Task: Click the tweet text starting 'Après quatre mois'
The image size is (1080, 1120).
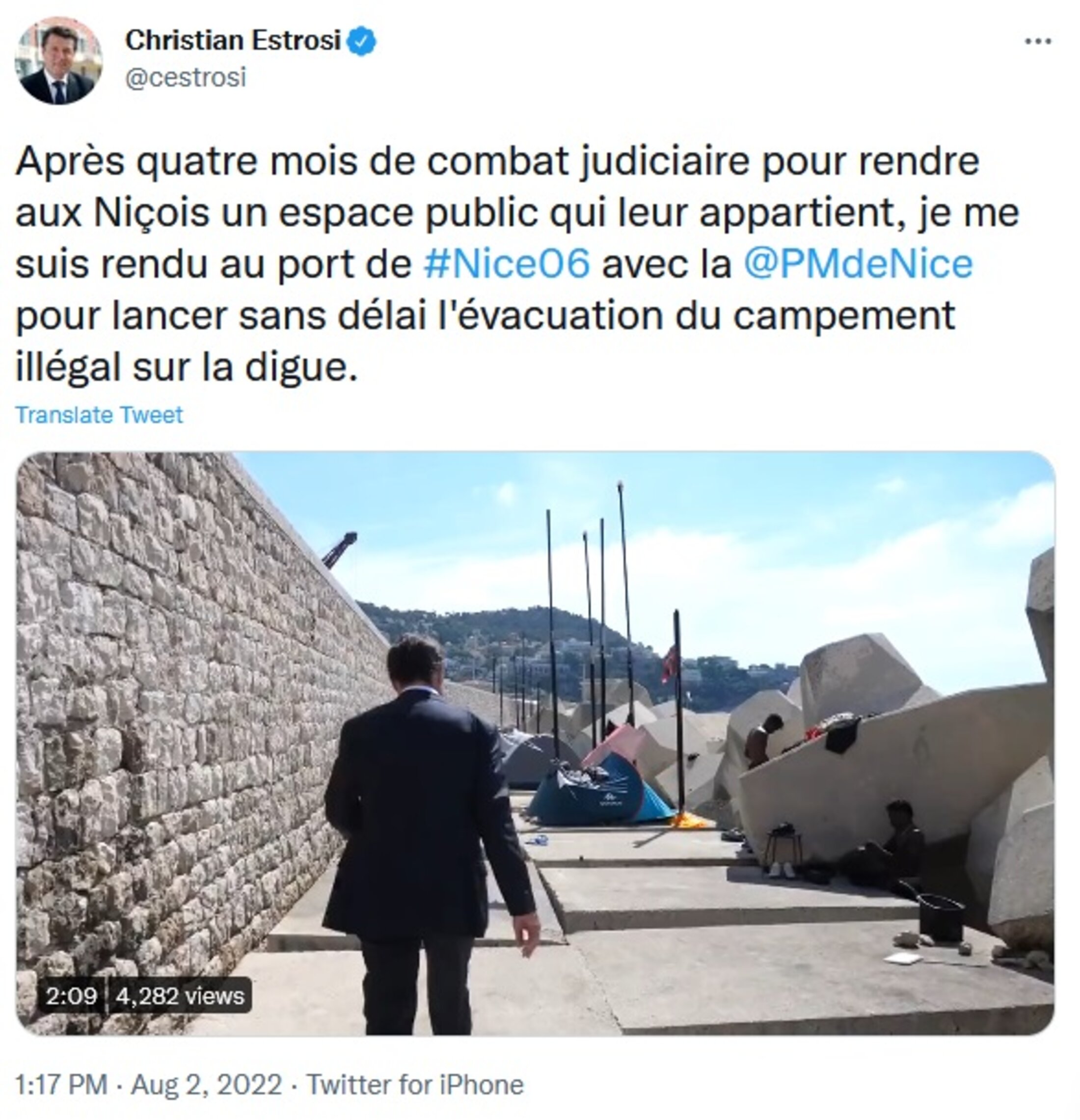Action: coord(517,264)
